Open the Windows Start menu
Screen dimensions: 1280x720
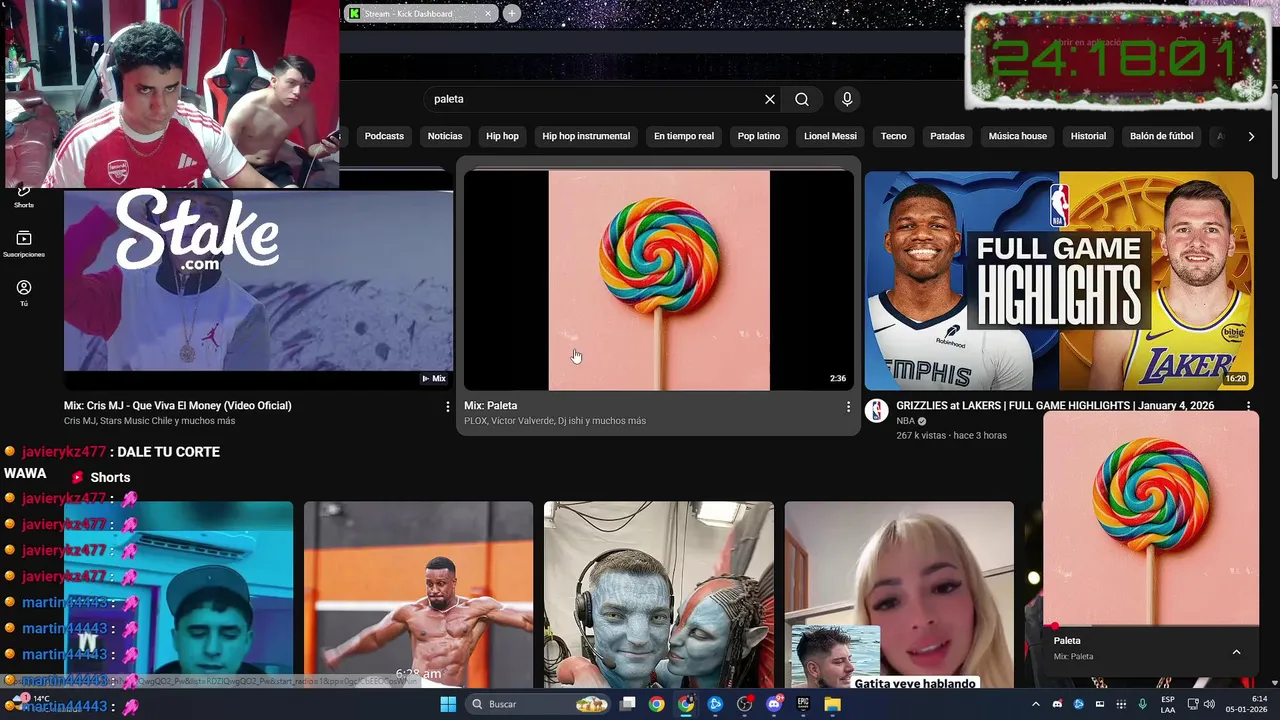point(448,704)
